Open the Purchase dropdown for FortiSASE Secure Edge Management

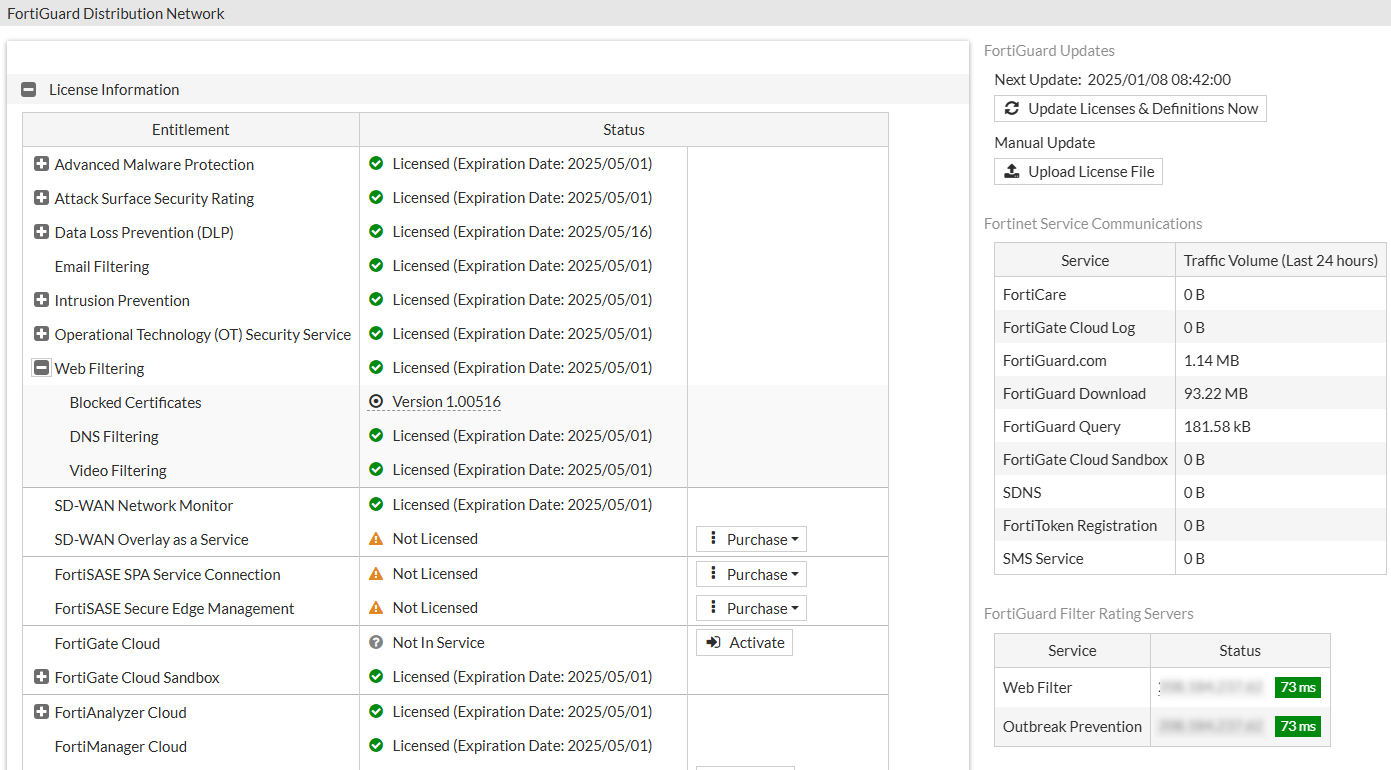(751, 607)
